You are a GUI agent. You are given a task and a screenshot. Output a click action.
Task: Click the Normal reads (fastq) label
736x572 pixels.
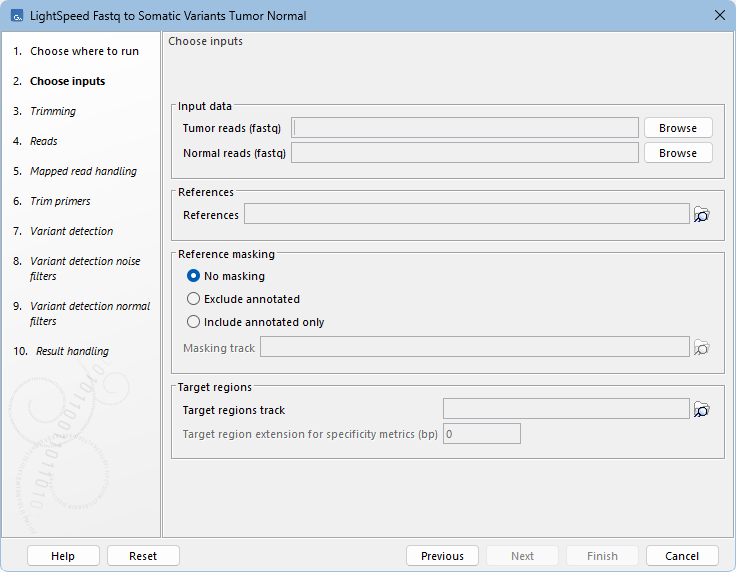pos(234,153)
